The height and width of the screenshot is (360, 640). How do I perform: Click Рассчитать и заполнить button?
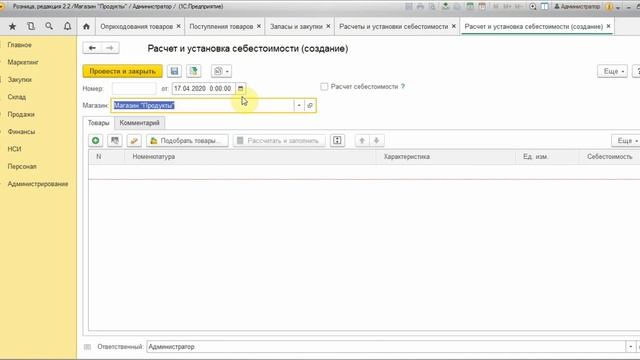pyautogui.click(x=279, y=140)
